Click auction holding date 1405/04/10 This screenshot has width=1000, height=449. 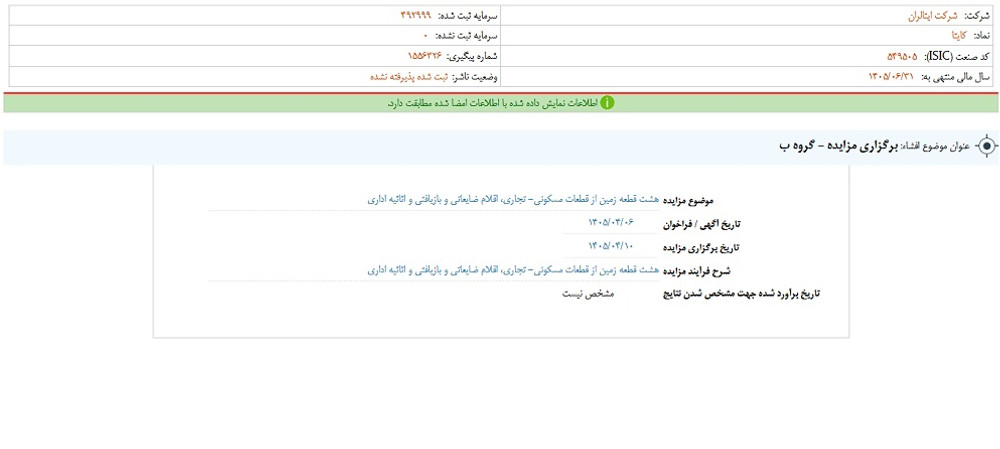(612, 246)
